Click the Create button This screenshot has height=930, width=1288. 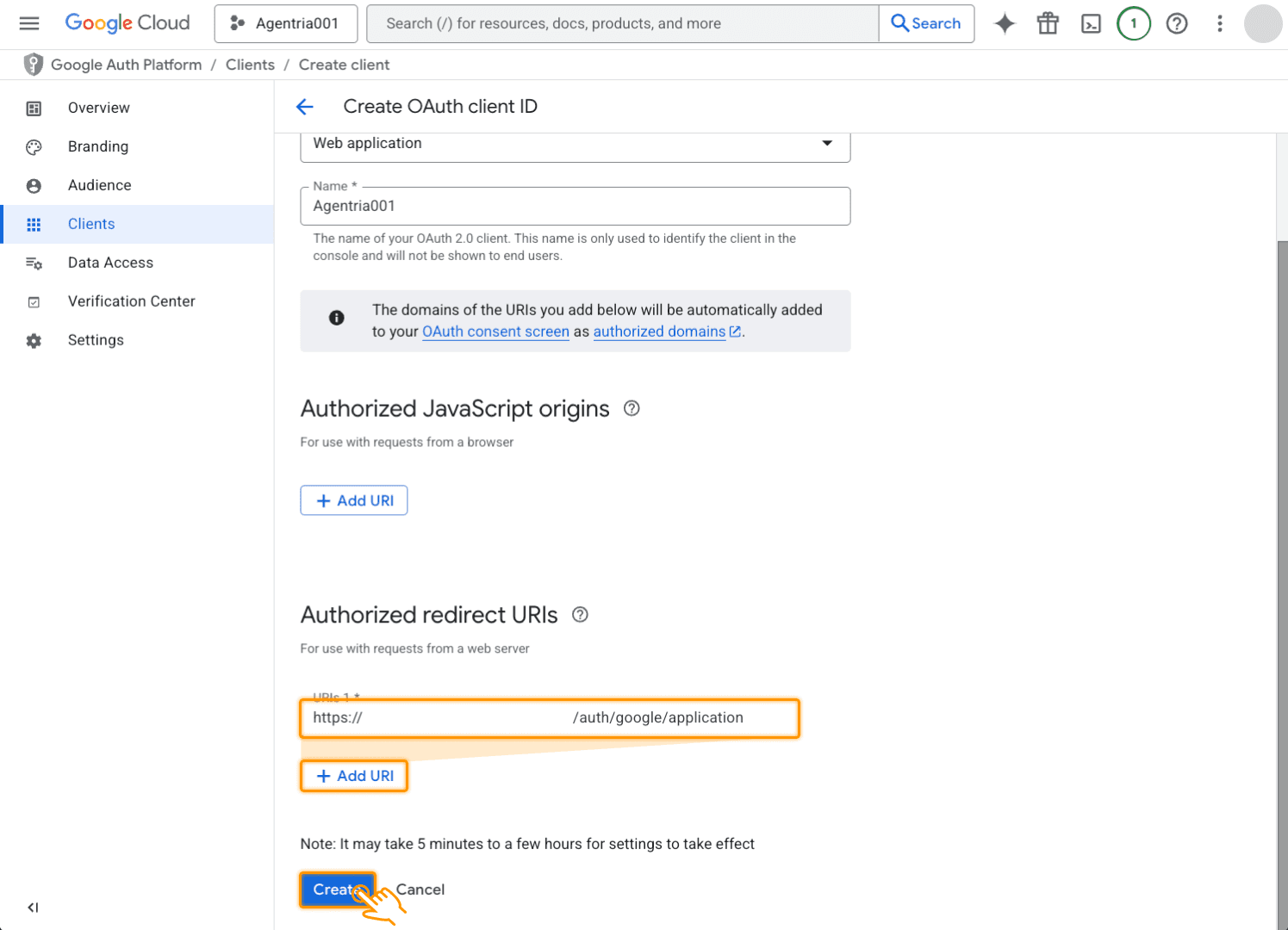pyautogui.click(x=338, y=890)
